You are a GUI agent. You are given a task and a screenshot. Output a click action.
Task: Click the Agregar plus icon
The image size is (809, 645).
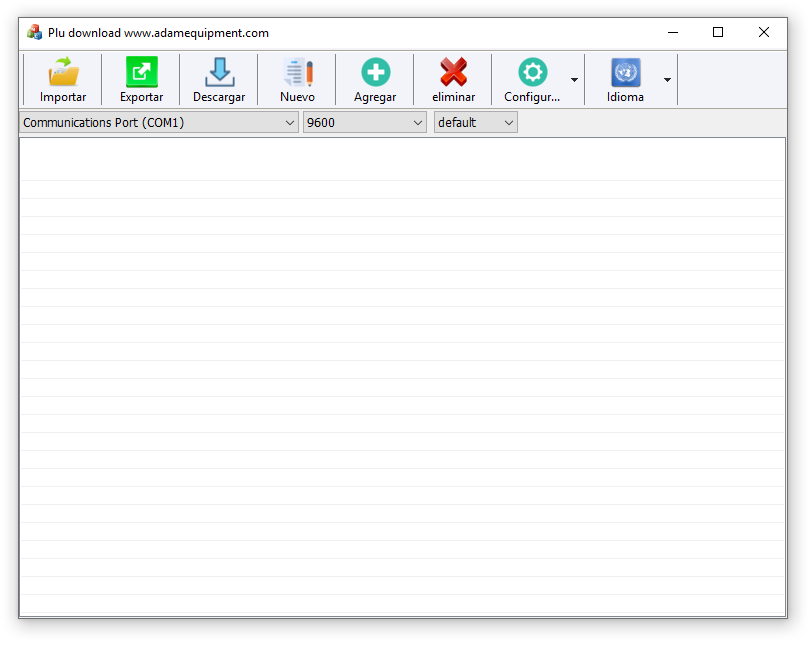(375, 73)
